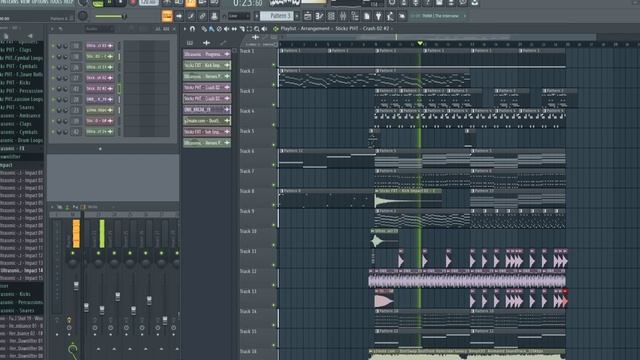
Task: Select the playlist Delete tool
Action: [219, 29]
